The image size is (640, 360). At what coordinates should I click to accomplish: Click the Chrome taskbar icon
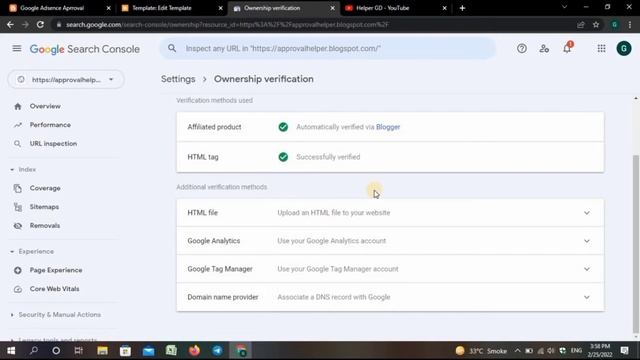point(241,351)
